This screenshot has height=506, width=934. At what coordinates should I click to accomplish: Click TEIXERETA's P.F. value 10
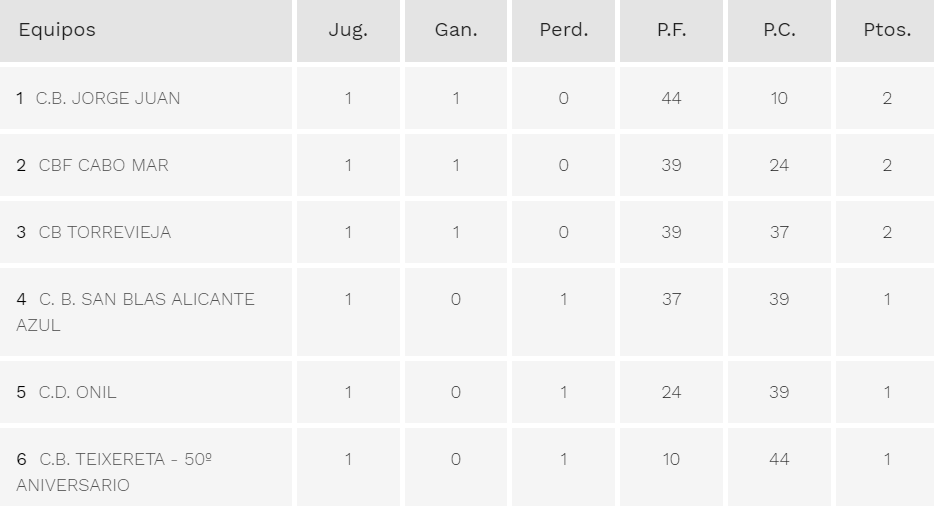(x=671, y=459)
